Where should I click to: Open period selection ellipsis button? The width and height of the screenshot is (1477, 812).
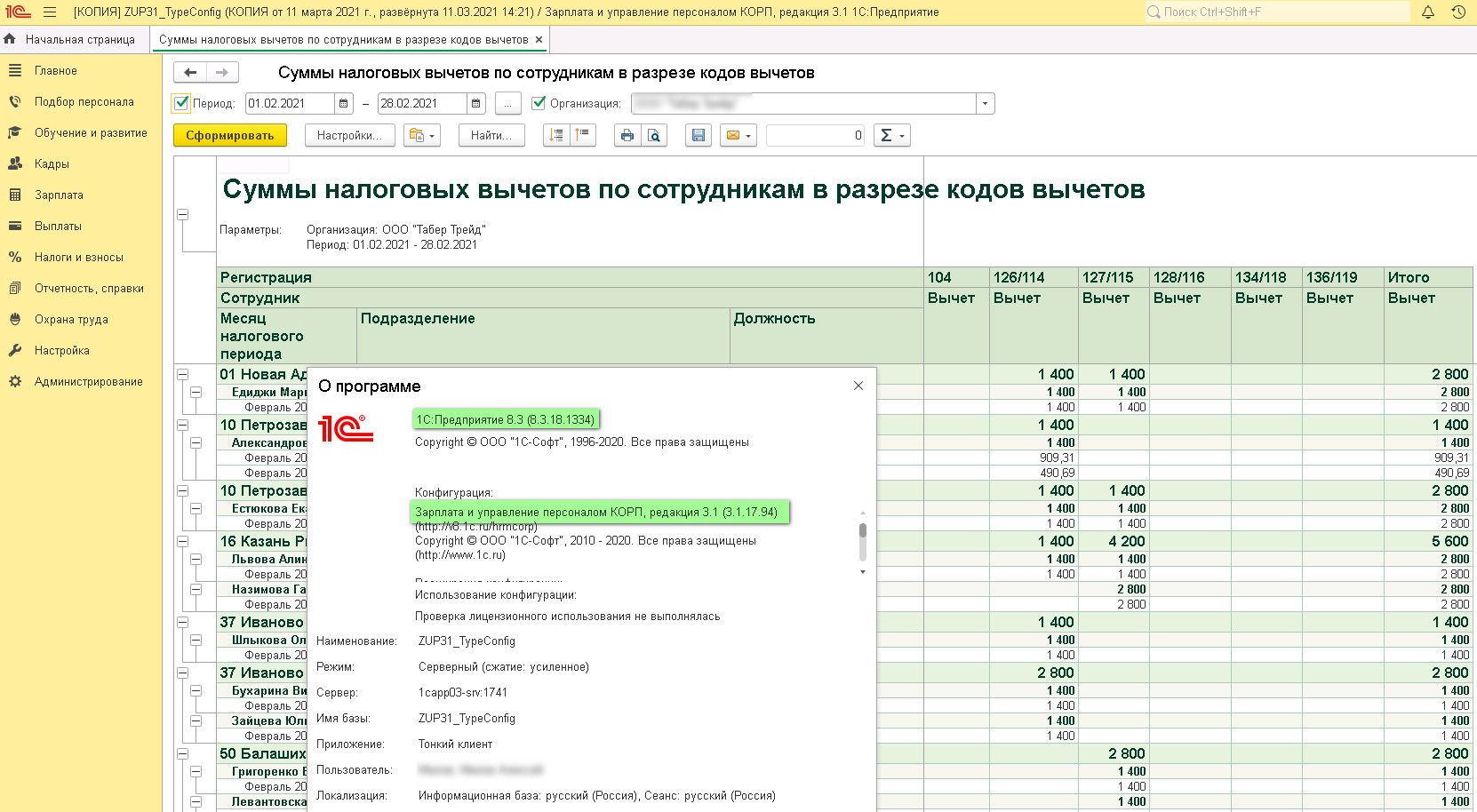click(x=507, y=104)
